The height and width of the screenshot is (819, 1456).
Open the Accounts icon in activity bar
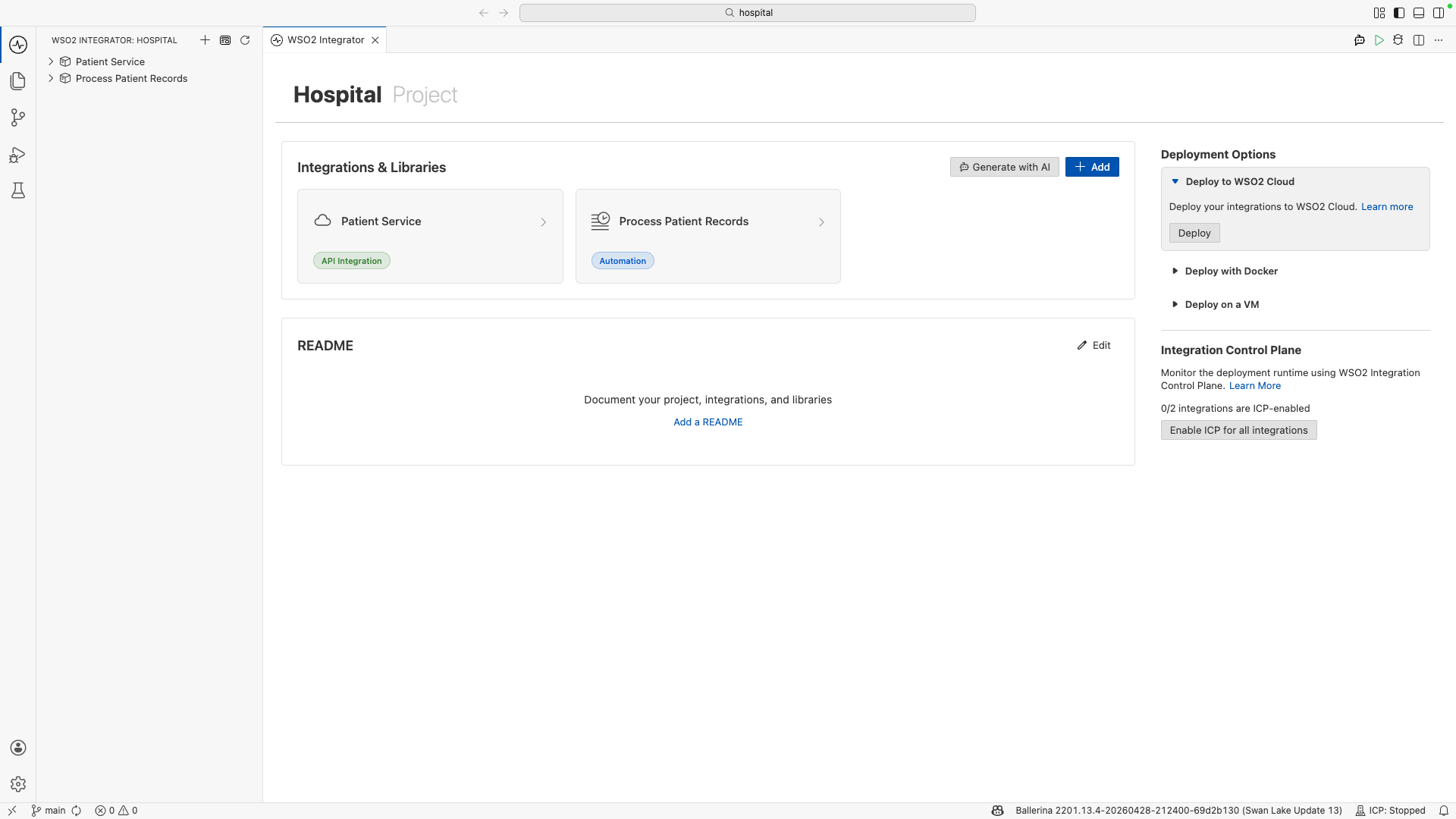pos(18,748)
